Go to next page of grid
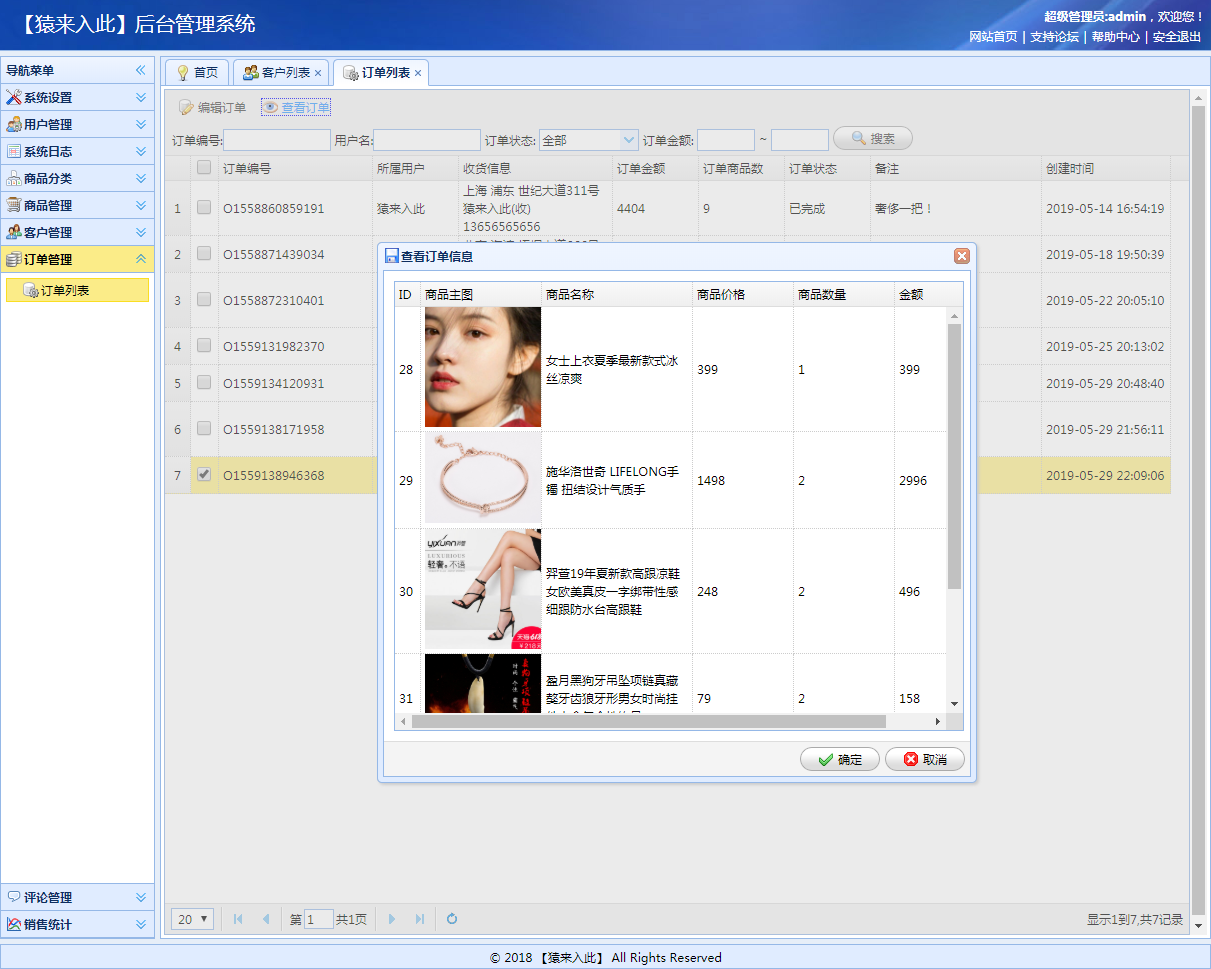This screenshot has height=969, width=1211. click(392, 919)
